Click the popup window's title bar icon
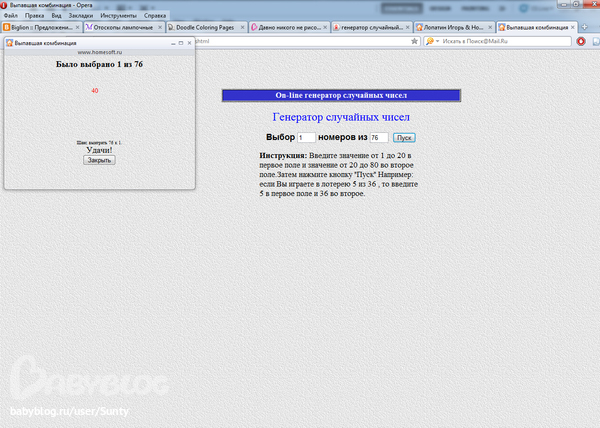The height and width of the screenshot is (428, 600). pos(10,44)
